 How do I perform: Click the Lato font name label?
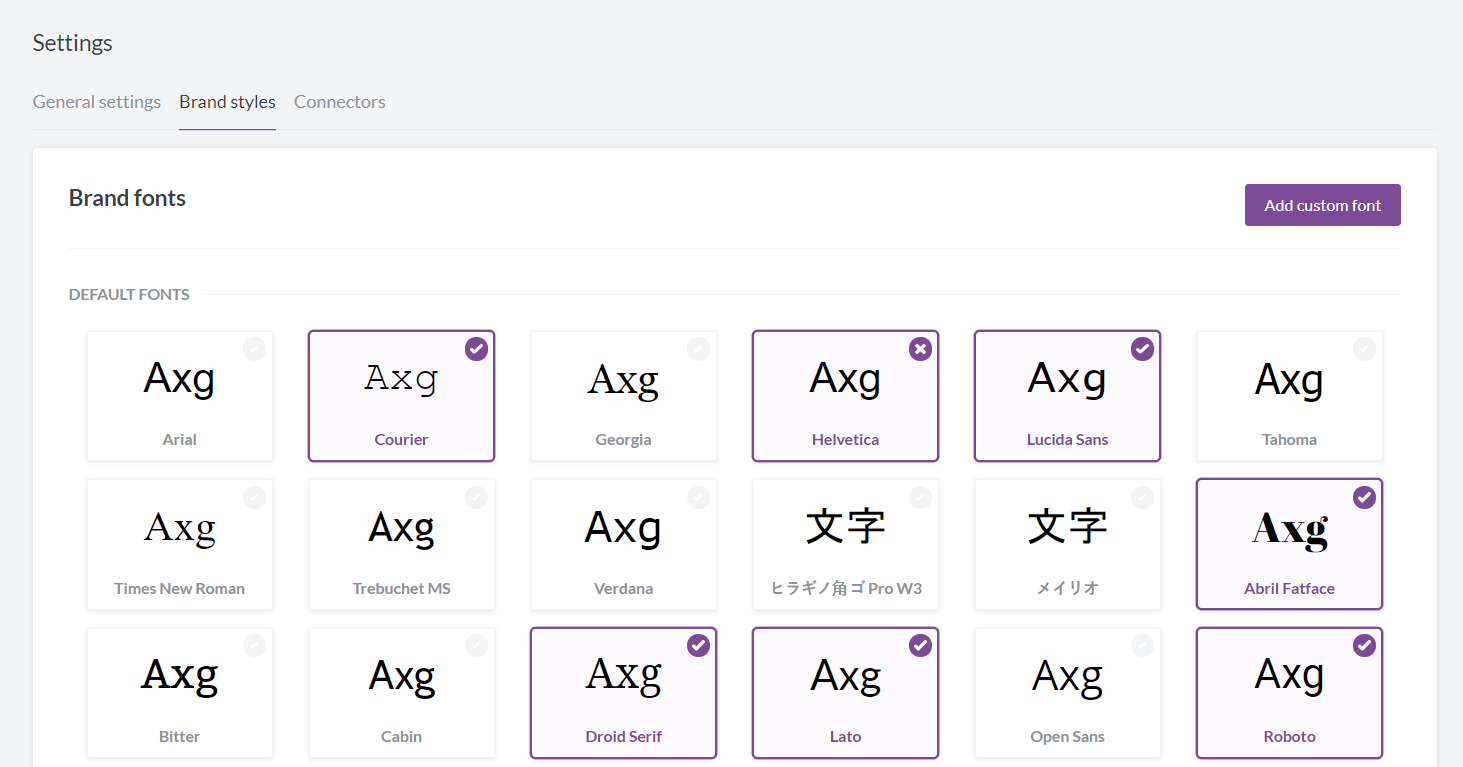point(846,736)
